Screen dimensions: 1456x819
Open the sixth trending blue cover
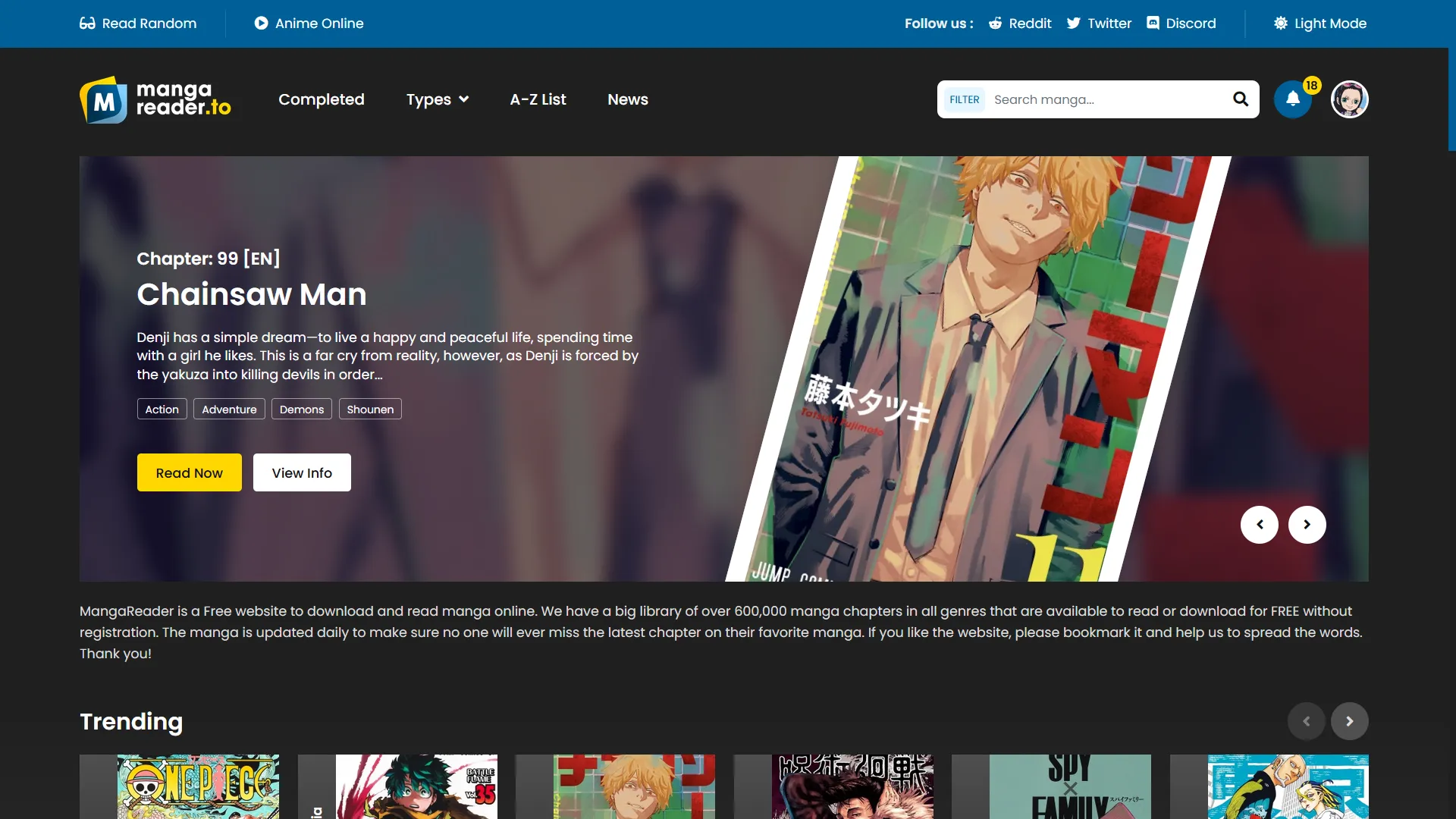pos(1288,786)
